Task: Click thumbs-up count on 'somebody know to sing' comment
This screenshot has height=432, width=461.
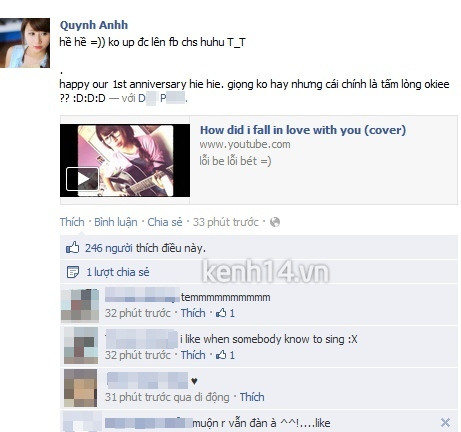Action: click(x=225, y=355)
